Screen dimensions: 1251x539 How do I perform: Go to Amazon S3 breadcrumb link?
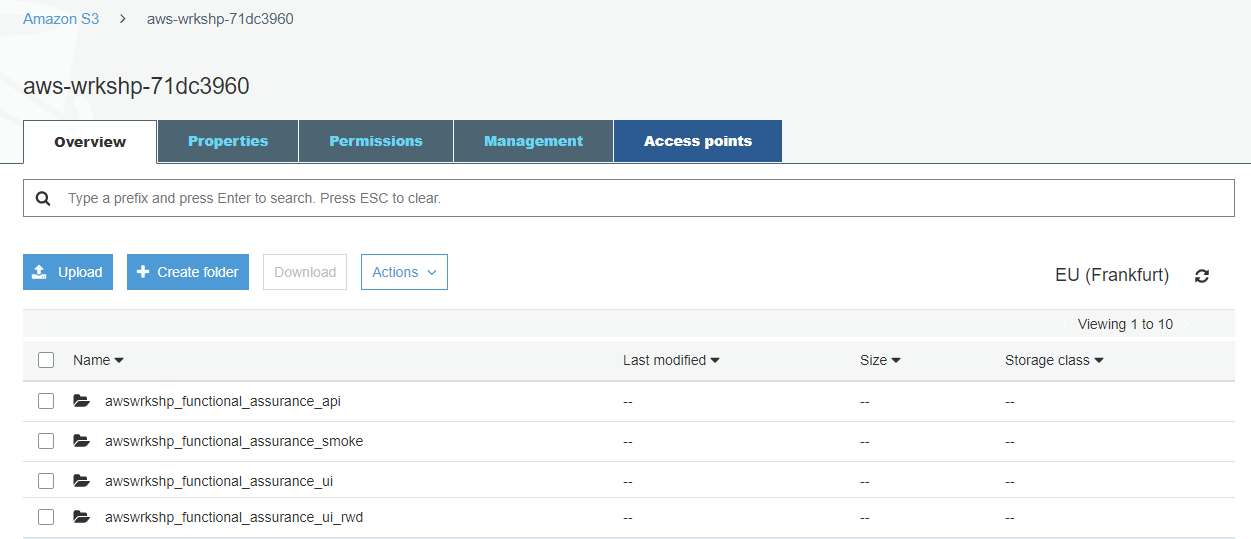click(61, 19)
